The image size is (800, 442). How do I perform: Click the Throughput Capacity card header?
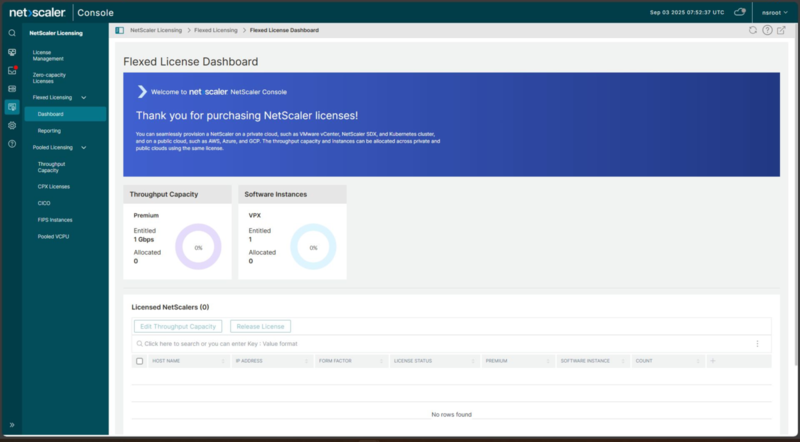pos(177,194)
